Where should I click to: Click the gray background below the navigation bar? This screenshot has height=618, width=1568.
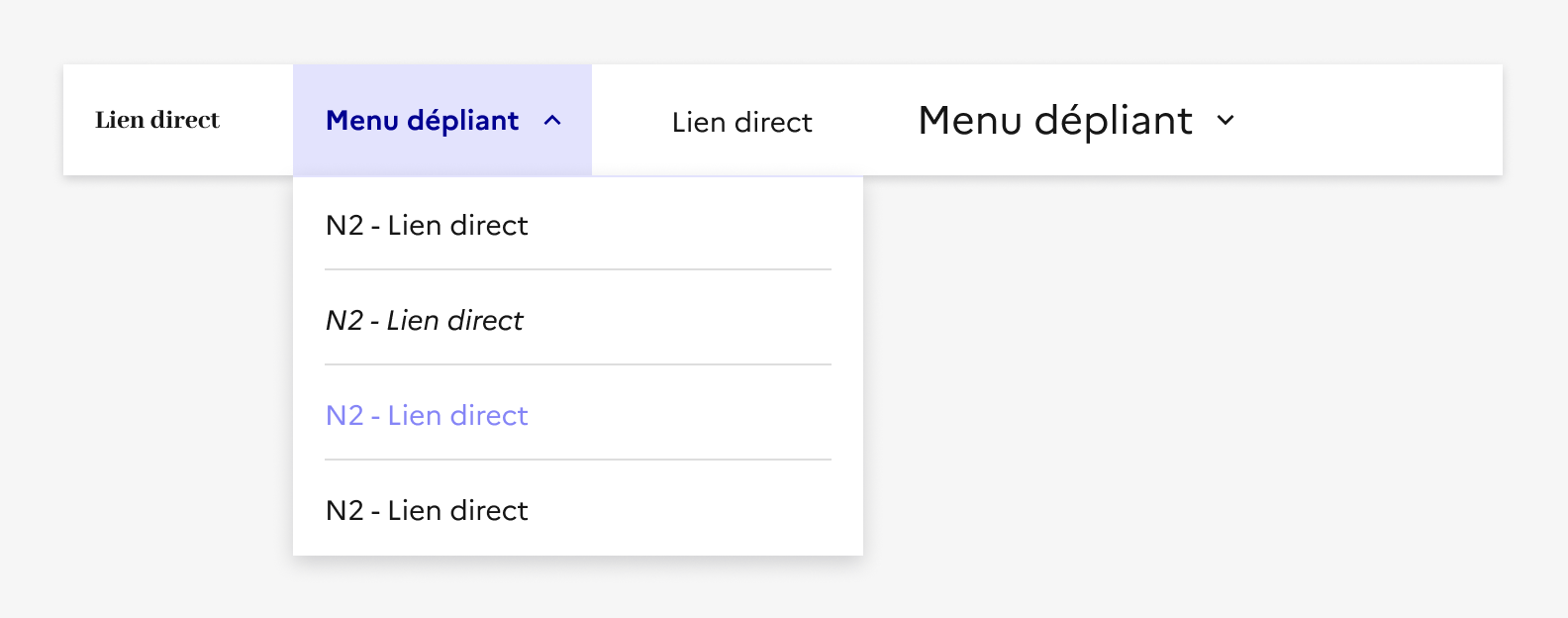[x=1188, y=396]
